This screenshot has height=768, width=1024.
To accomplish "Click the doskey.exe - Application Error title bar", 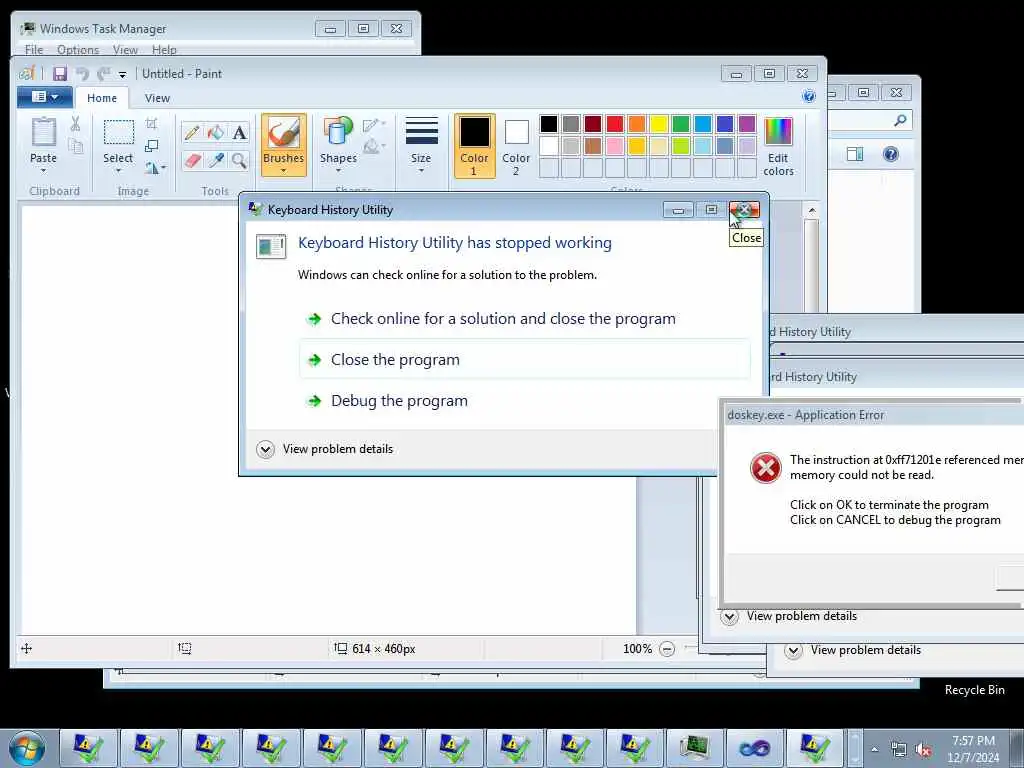I will 875,415.
